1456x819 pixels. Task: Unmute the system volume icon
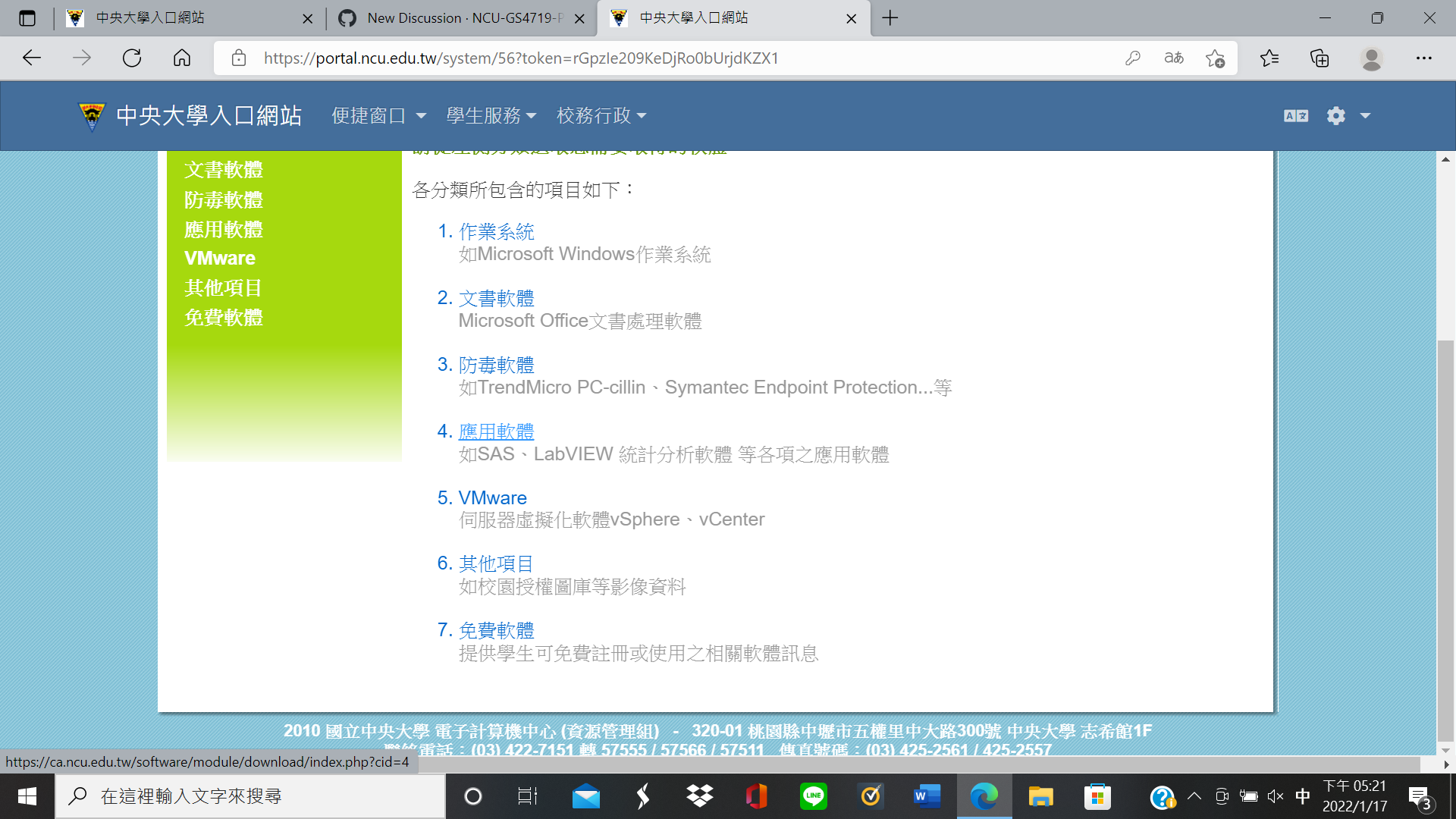pyautogui.click(x=1275, y=796)
